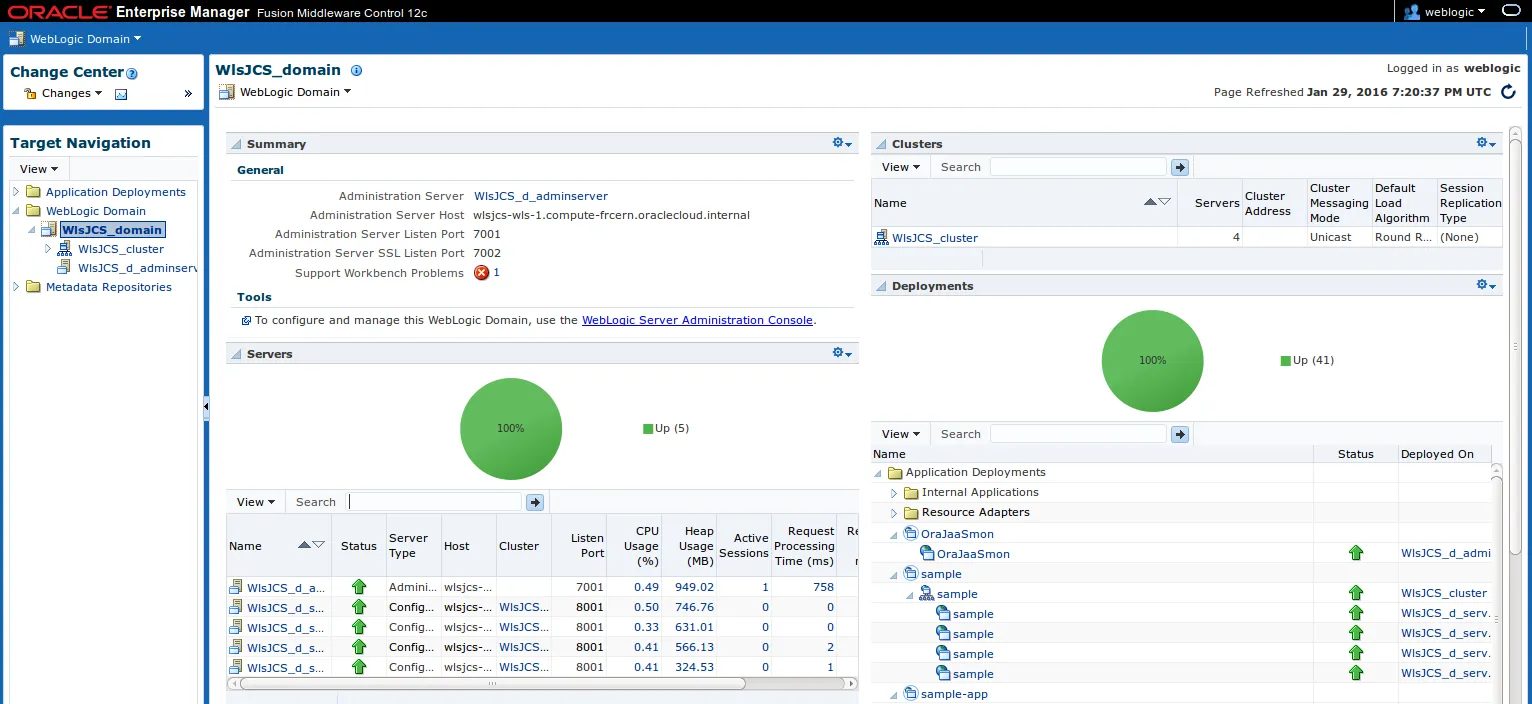1532x704 pixels.
Task: Run the Clusters search with the arrow button
Action: coord(1179,167)
